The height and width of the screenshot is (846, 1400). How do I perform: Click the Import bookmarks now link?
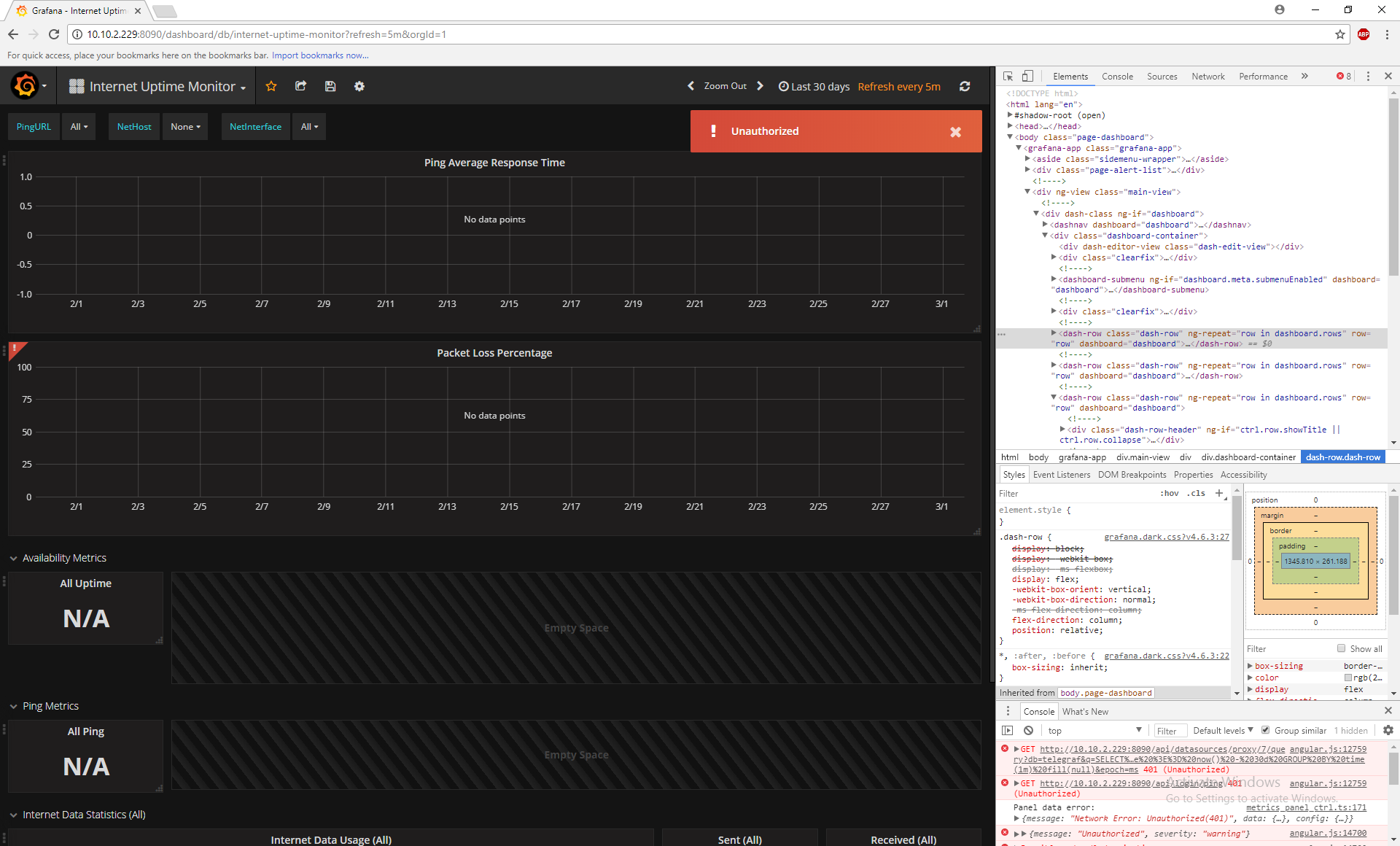(320, 55)
